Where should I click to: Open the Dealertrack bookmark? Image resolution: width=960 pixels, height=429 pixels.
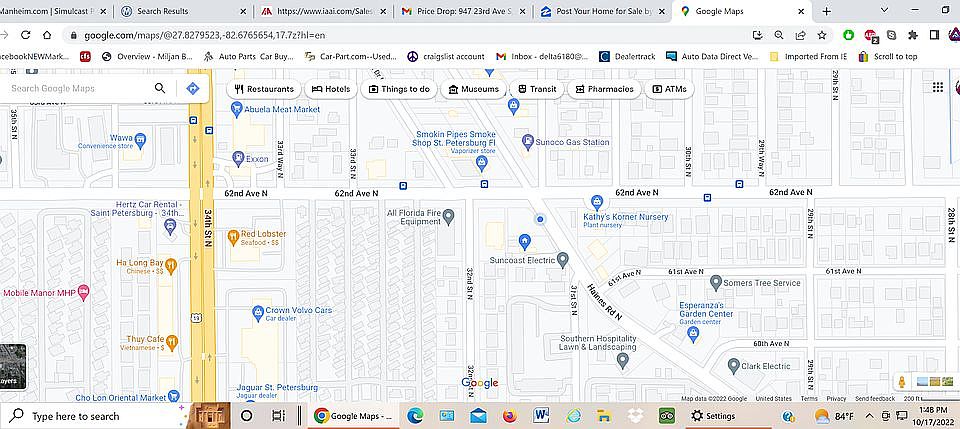pyautogui.click(x=628, y=56)
